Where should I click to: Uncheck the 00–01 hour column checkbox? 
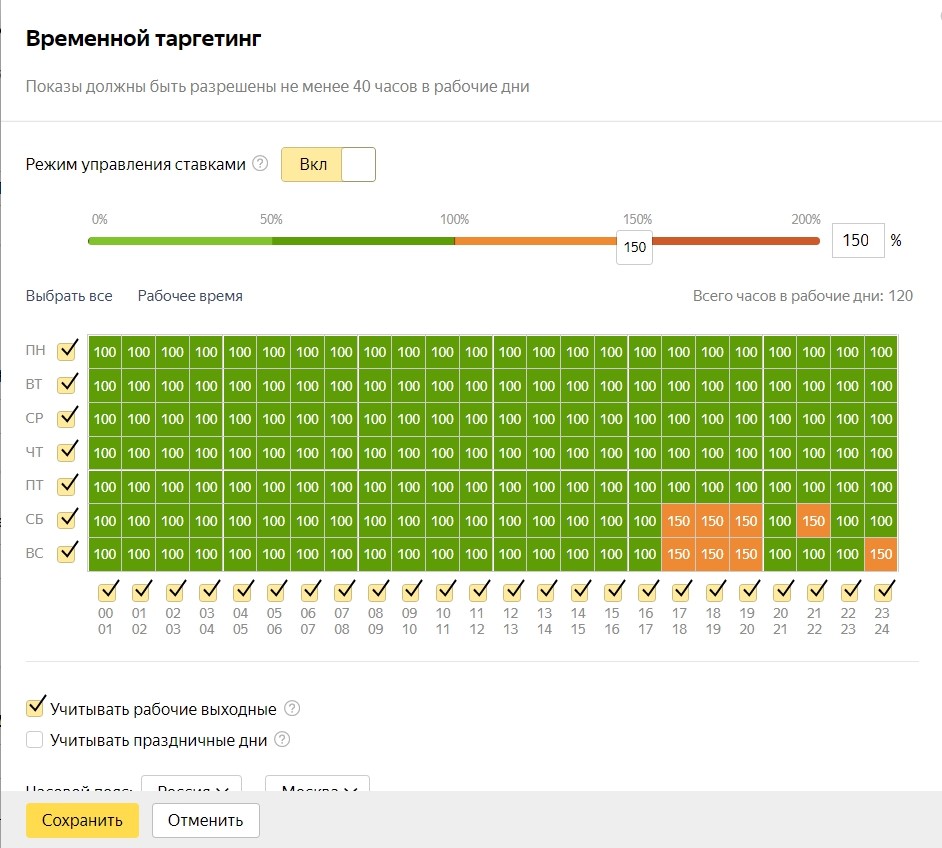(x=105, y=589)
